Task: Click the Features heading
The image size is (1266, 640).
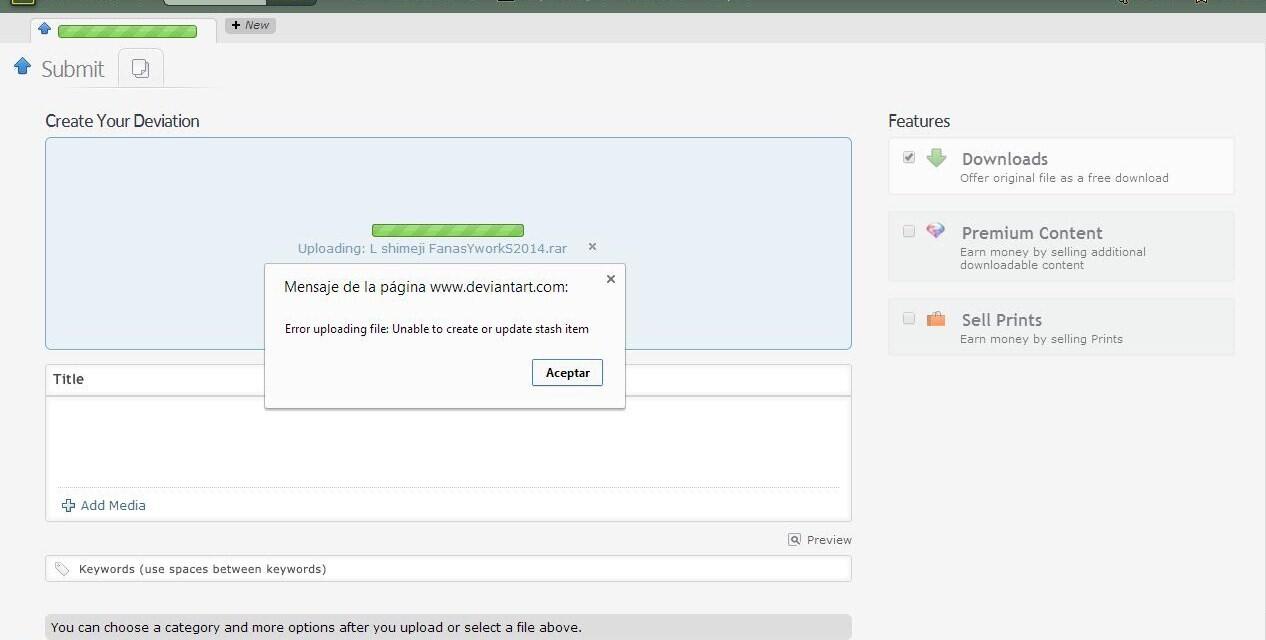Action: (919, 121)
